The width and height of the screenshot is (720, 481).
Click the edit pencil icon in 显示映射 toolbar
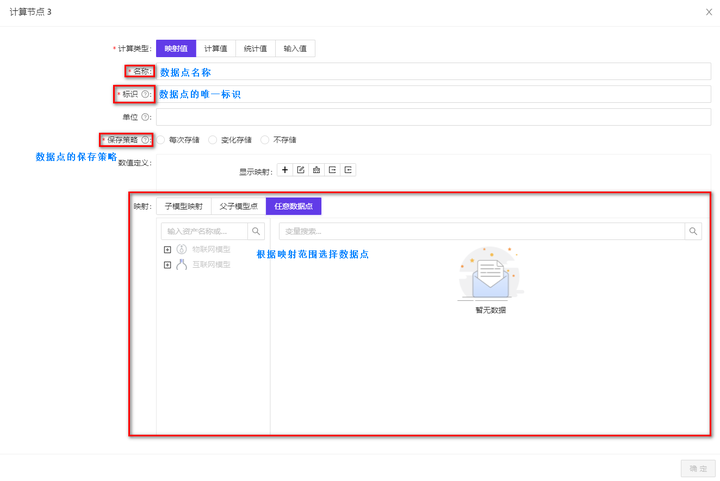(301, 170)
